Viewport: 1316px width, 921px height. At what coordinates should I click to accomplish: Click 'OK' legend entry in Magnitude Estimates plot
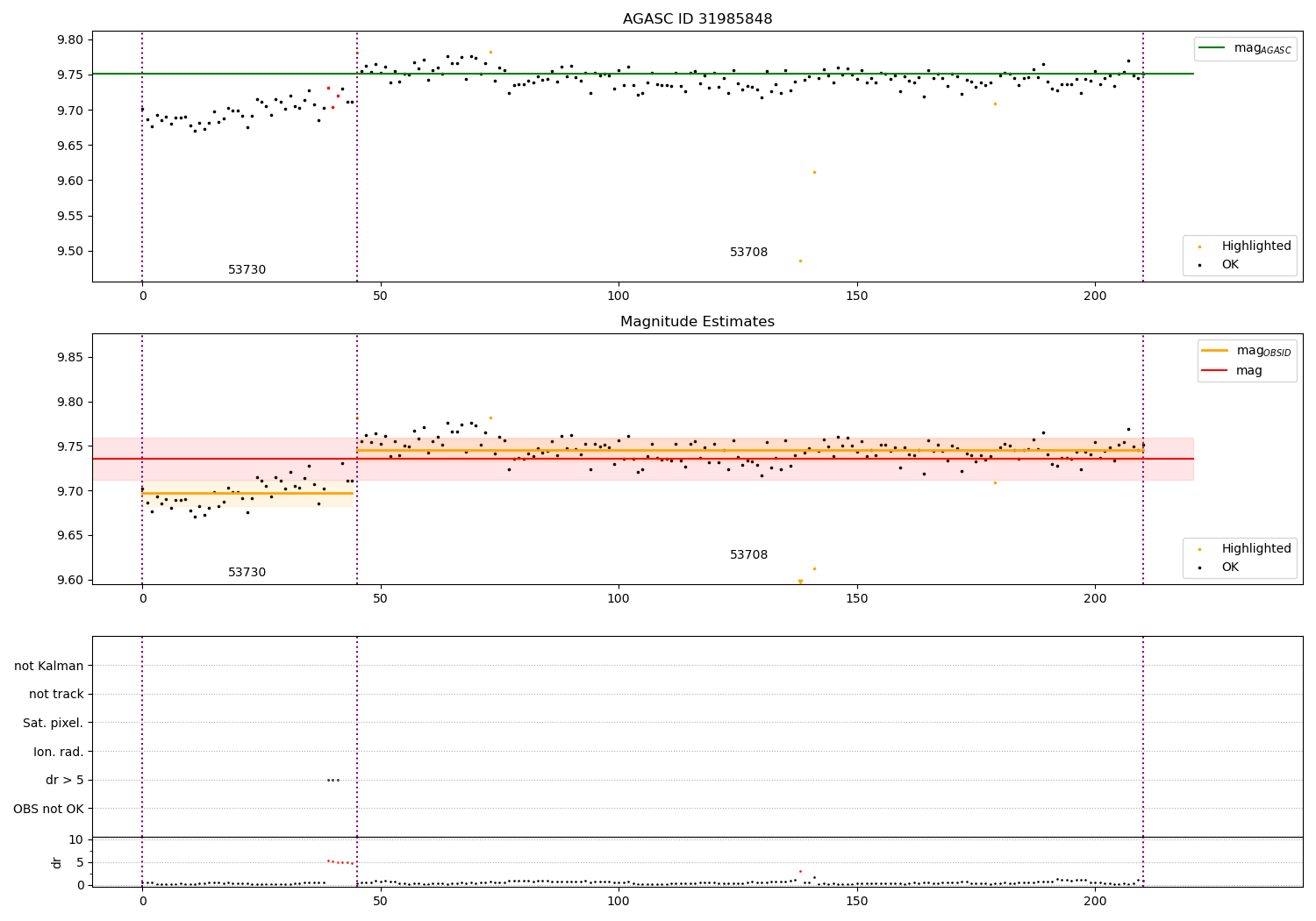(1230, 567)
